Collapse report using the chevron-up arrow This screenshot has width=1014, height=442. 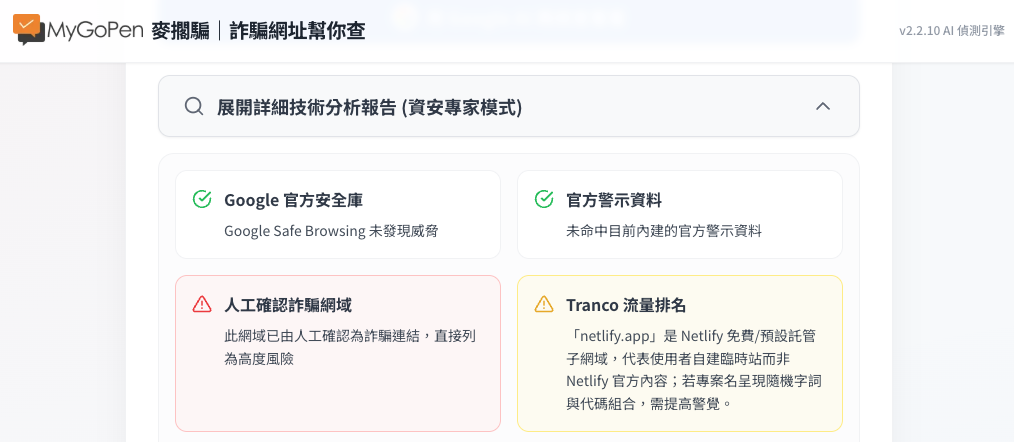pos(823,106)
